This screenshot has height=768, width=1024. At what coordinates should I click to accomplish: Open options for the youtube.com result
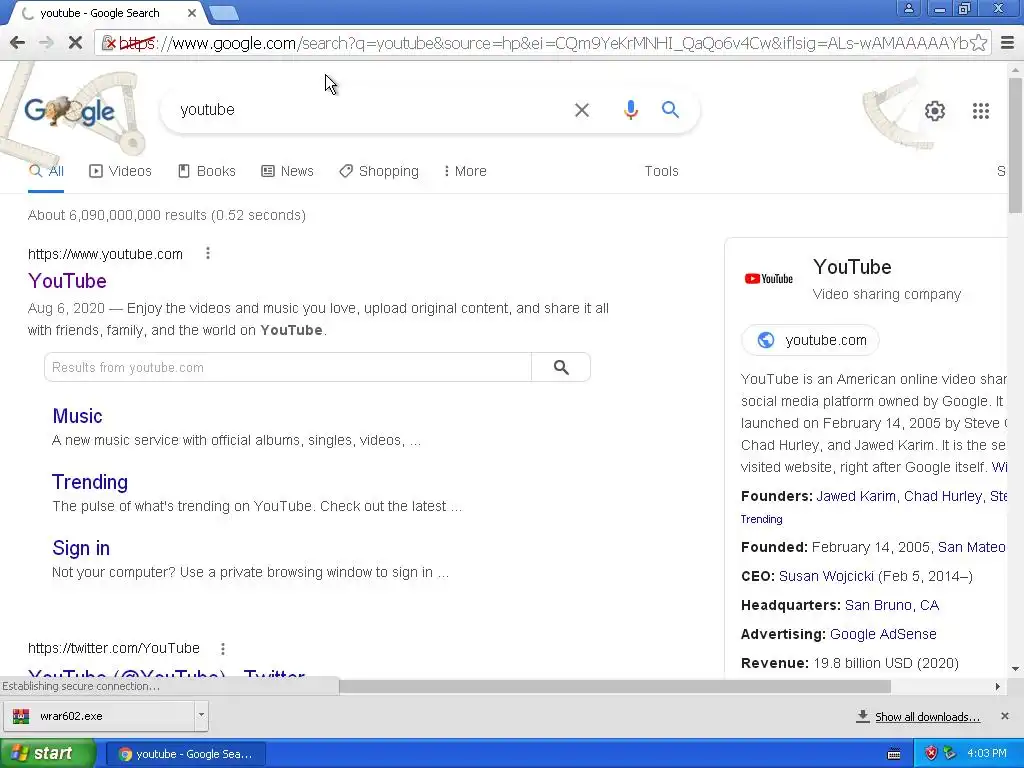pyautogui.click(x=208, y=253)
